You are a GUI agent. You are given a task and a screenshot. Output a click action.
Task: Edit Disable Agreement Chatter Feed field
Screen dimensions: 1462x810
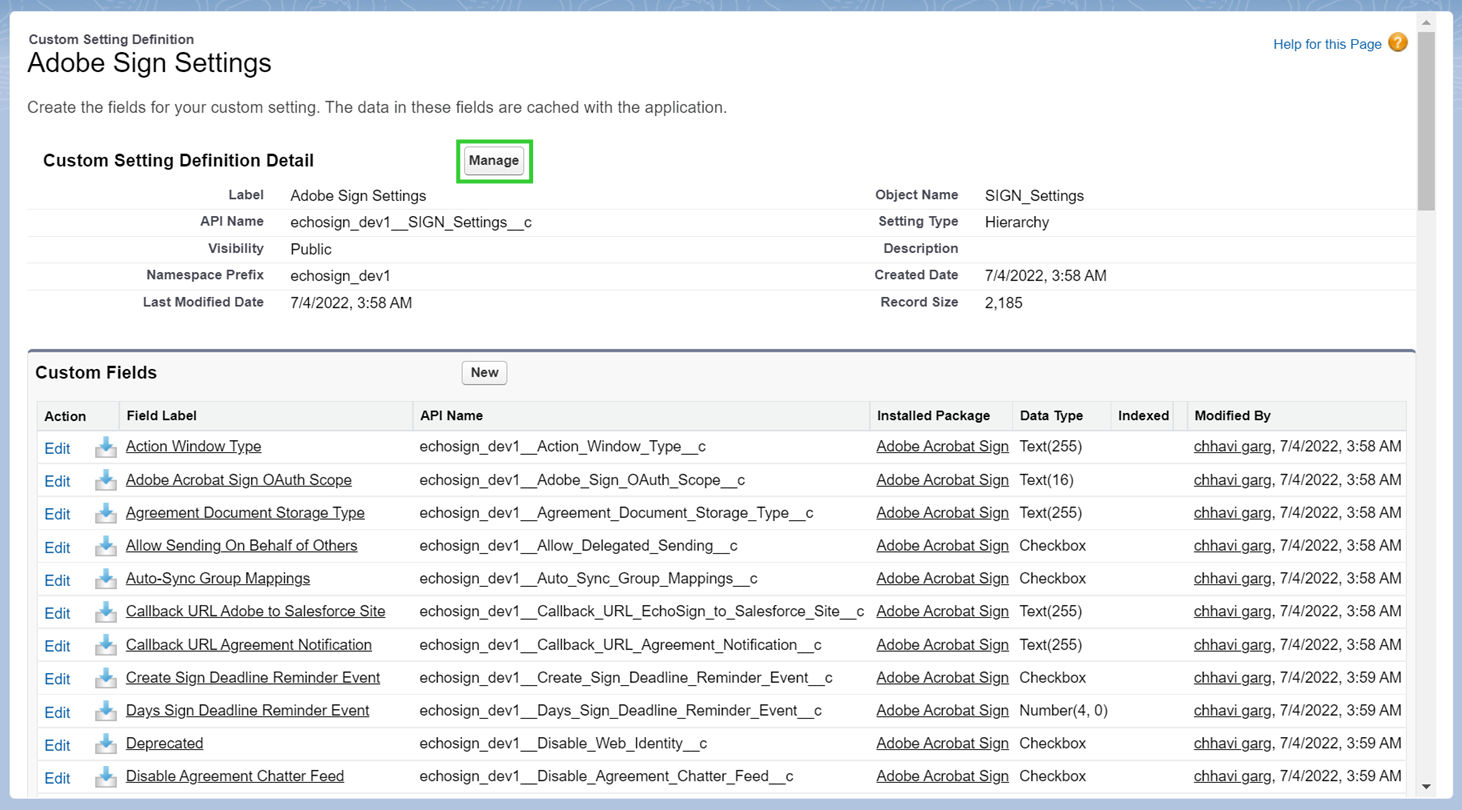click(x=57, y=778)
